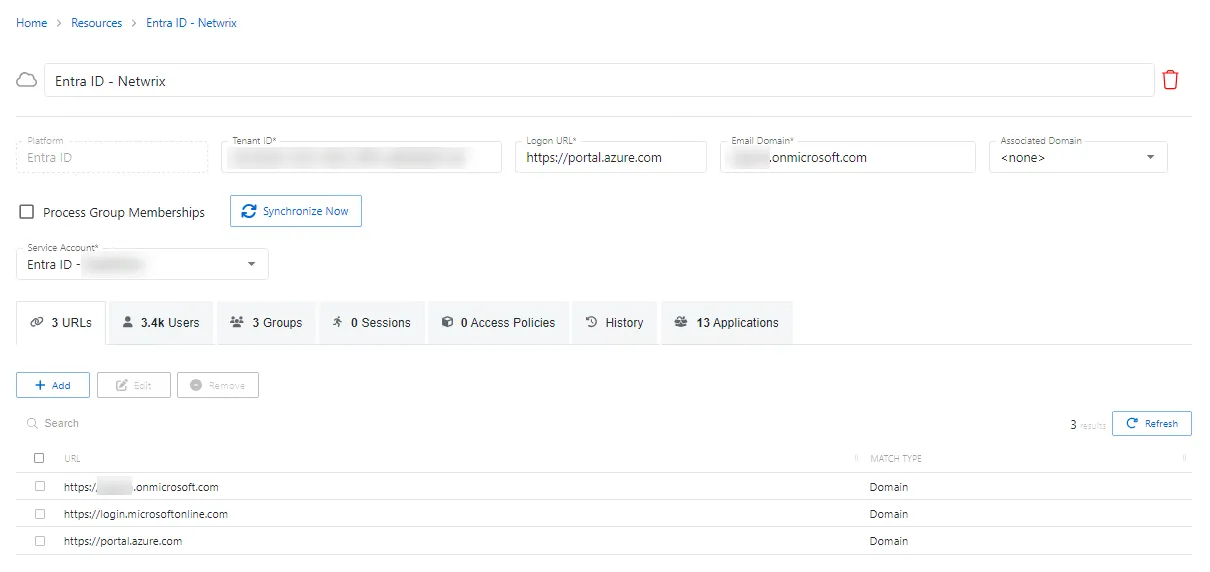The image size is (1210, 572).
Task: Sort by MATCH TYPE column header
Action: tap(895, 458)
